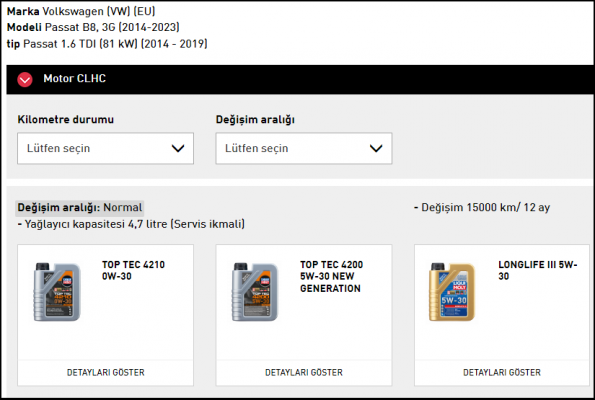
Task: Open the LONGLIFE III 5W-30 title
Action: (538, 270)
